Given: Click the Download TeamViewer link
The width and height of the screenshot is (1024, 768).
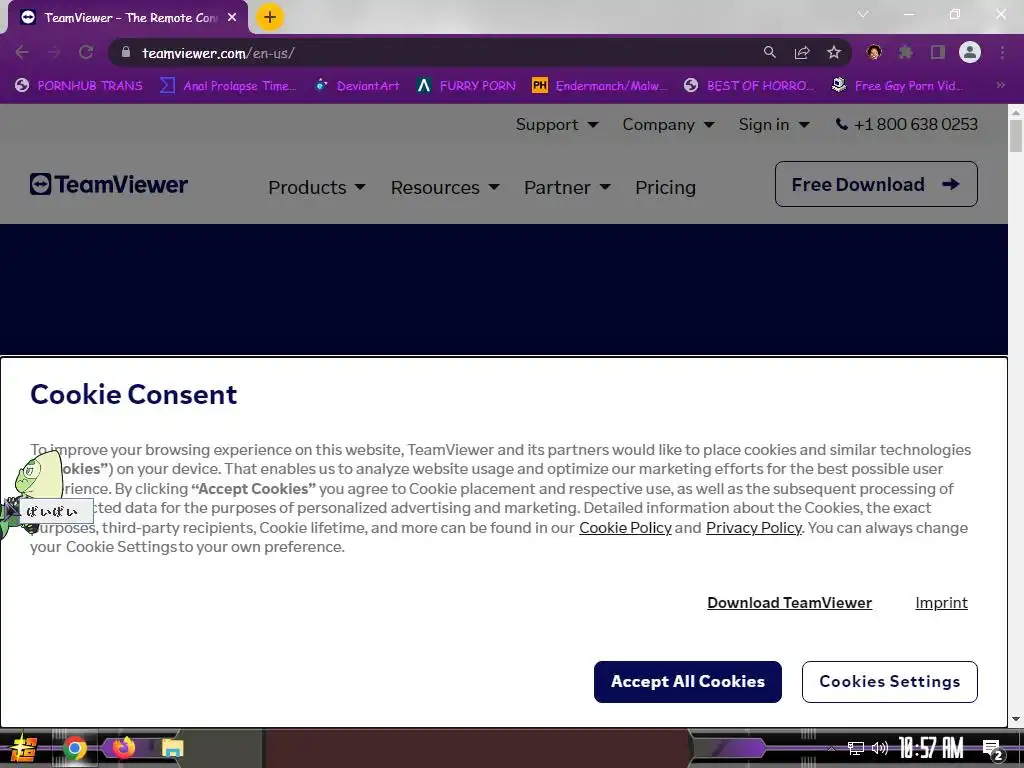Looking at the screenshot, I should [790, 603].
